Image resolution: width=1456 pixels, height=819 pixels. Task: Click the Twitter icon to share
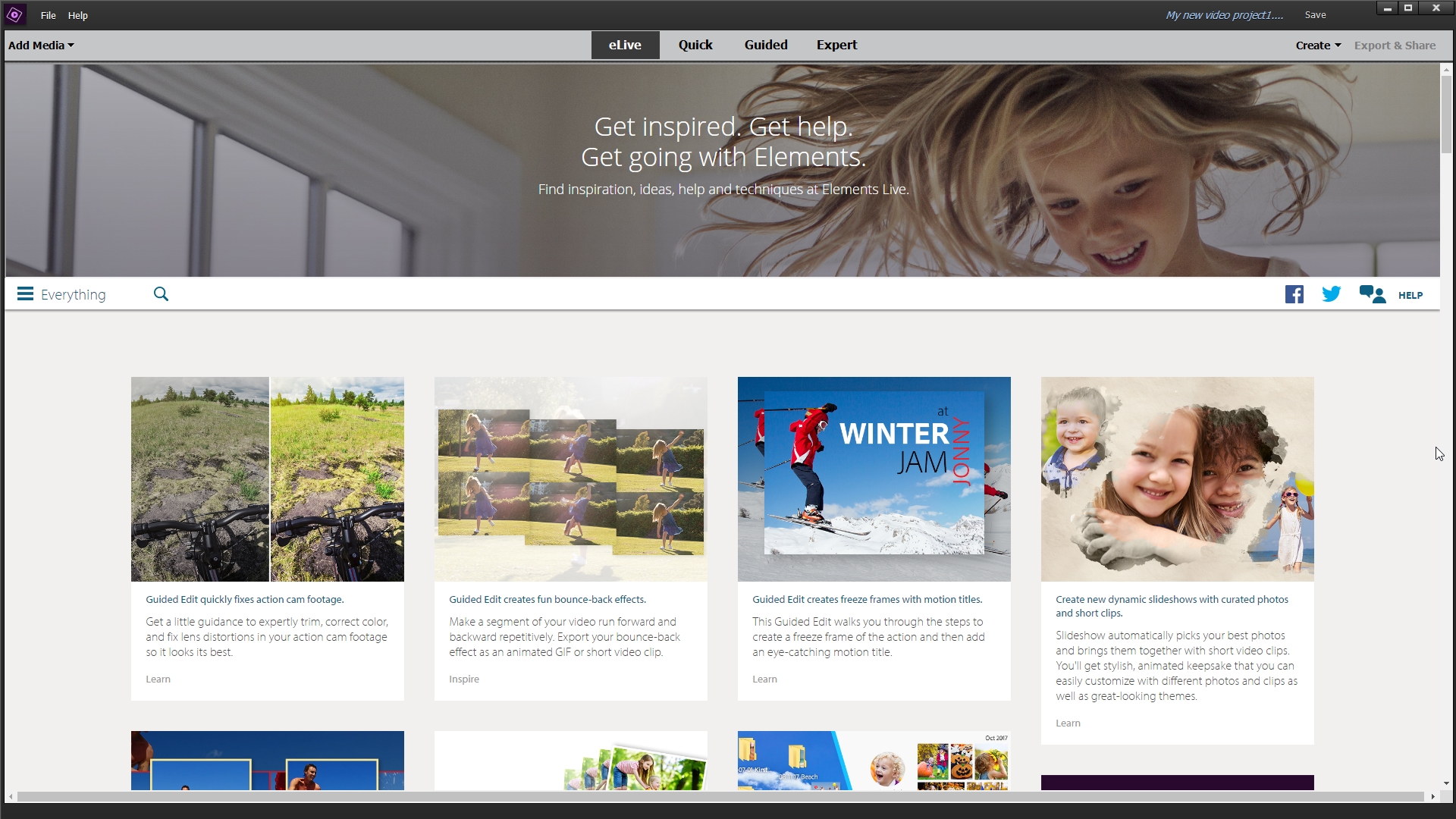click(1332, 294)
